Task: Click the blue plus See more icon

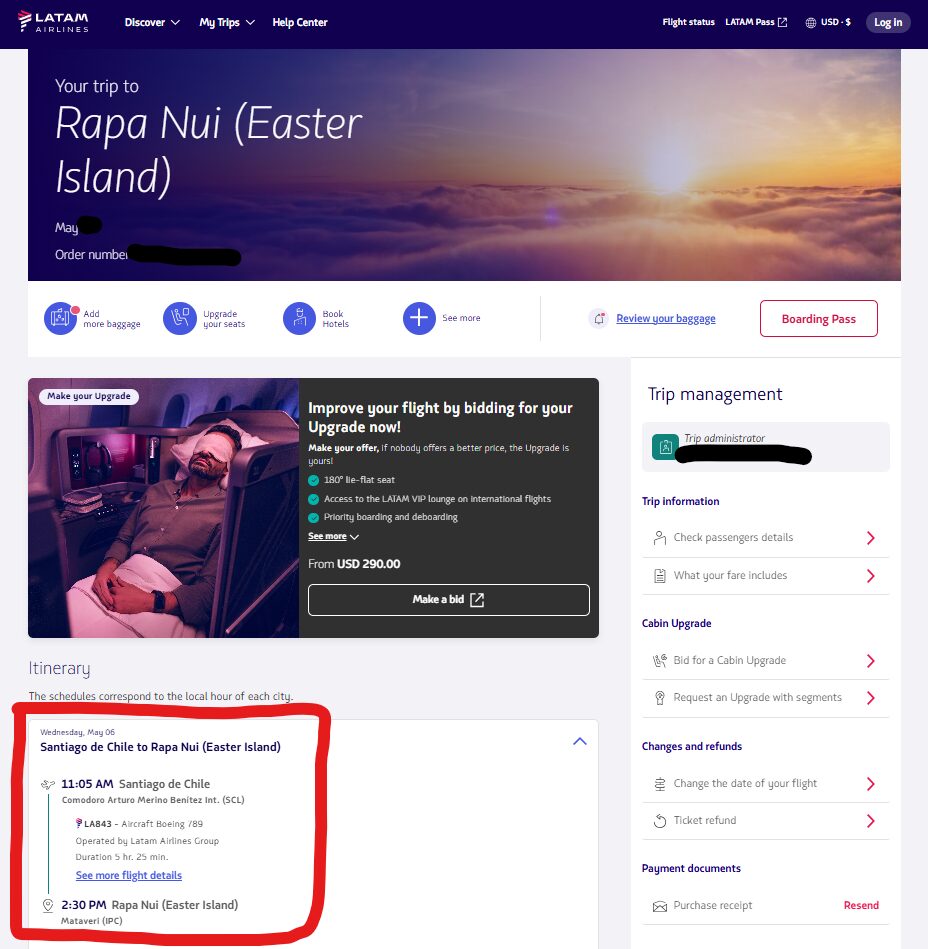Action: [x=419, y=318]
